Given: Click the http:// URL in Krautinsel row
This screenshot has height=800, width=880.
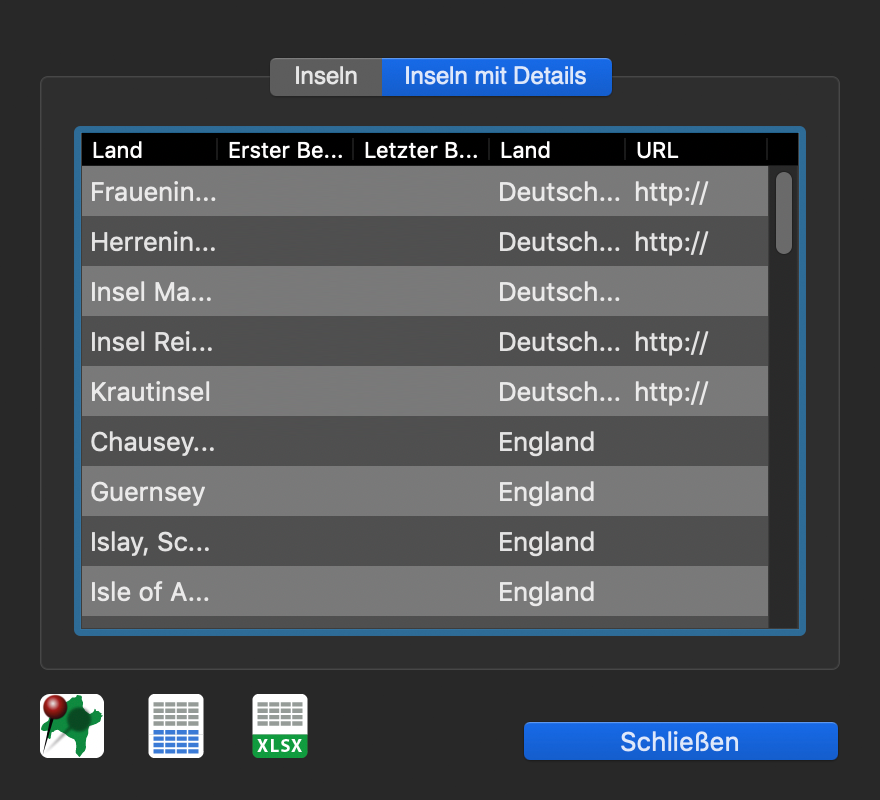Looking at the screenshot, I should tap(671, 392).
